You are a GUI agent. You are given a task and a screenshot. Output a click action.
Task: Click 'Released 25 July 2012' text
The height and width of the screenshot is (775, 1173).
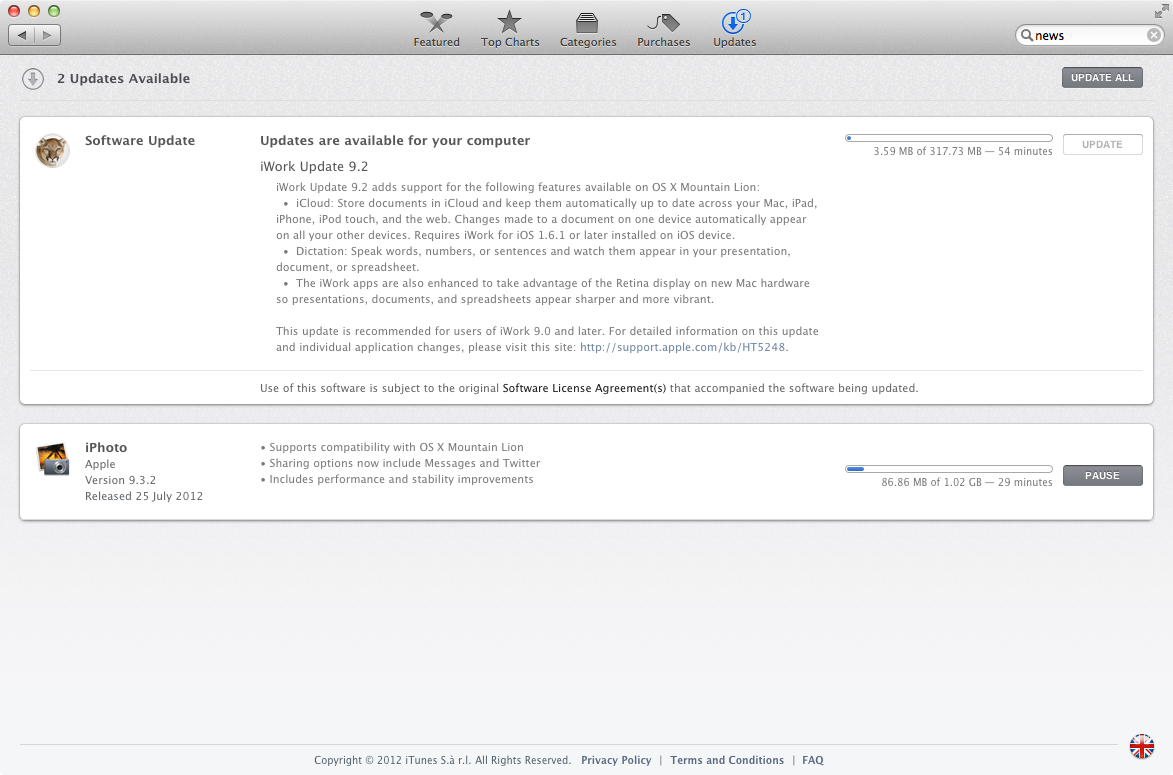point(144,496)
